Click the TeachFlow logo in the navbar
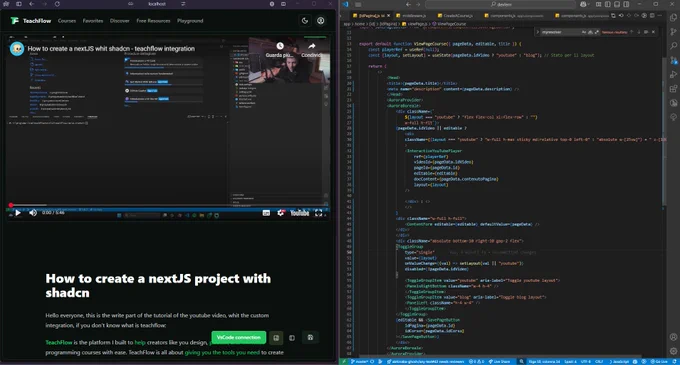680x365 pixels. (x=30, y=21)
